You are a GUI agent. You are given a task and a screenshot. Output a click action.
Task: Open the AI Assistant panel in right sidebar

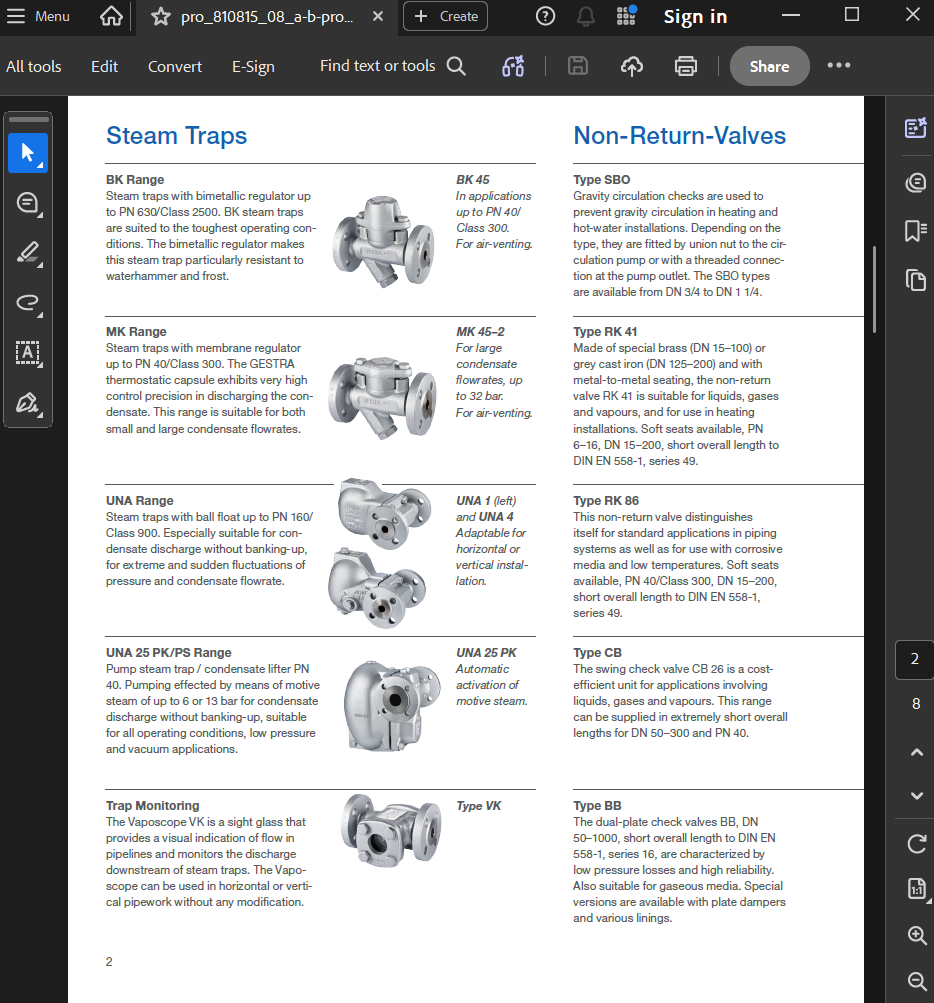(916, 128)
